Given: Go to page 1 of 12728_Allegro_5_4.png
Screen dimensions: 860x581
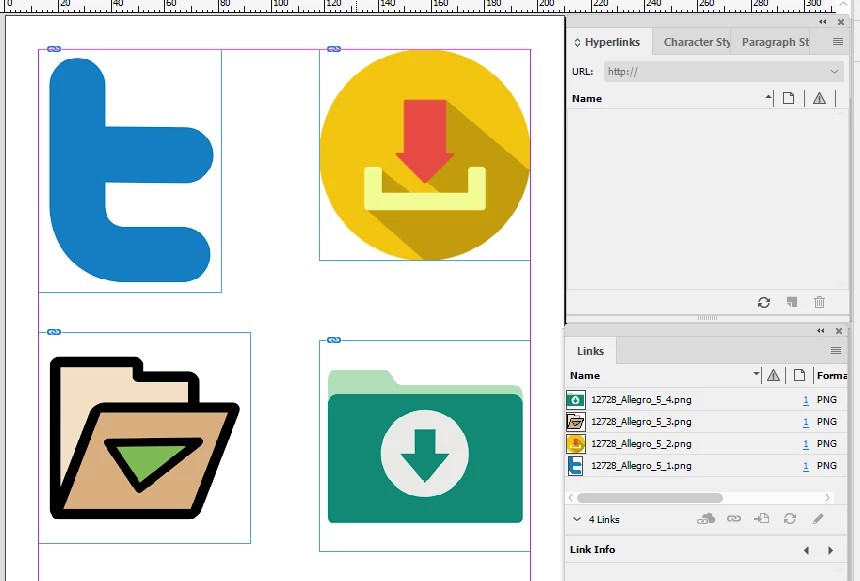Looking at the screenshot, I should click(x=806, y=400).
